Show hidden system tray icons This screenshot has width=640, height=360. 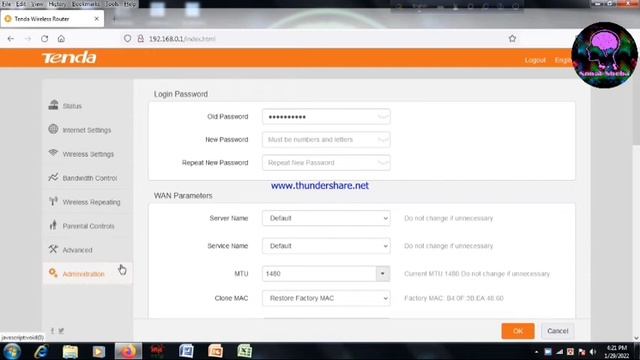[536, 352]
